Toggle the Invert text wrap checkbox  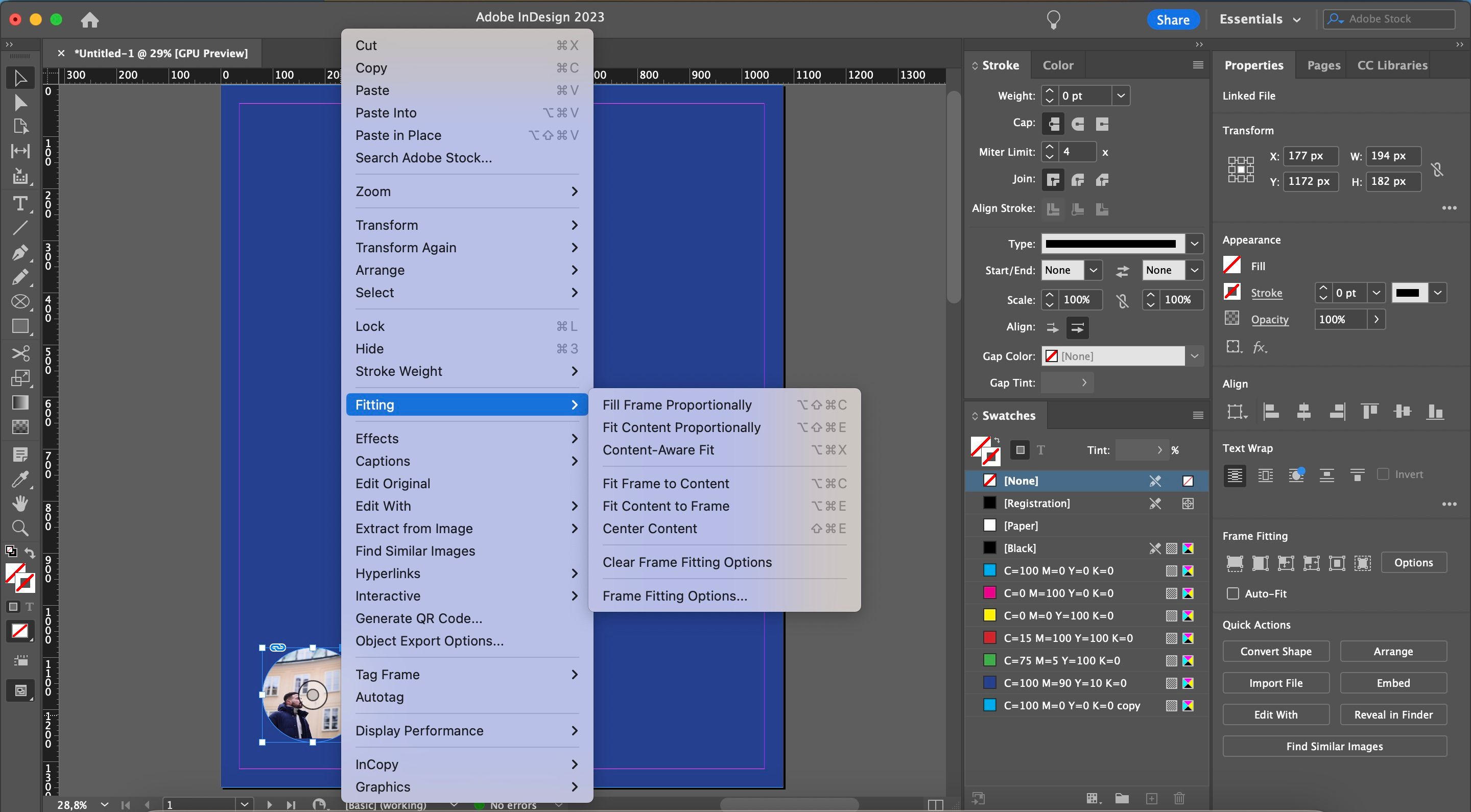pos(1382,474)
